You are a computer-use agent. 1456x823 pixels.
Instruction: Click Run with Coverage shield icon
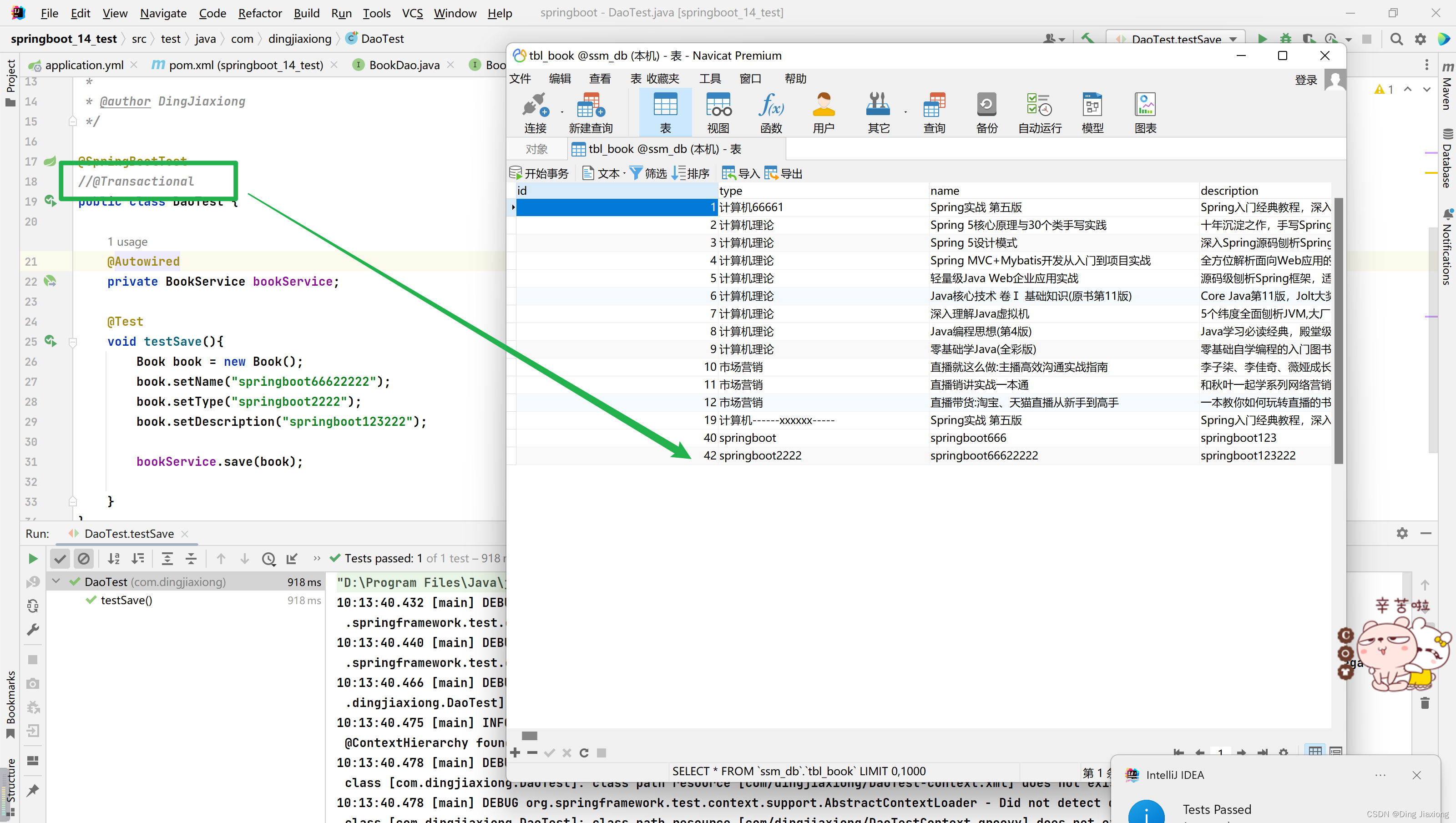[x=1309, y=39]
